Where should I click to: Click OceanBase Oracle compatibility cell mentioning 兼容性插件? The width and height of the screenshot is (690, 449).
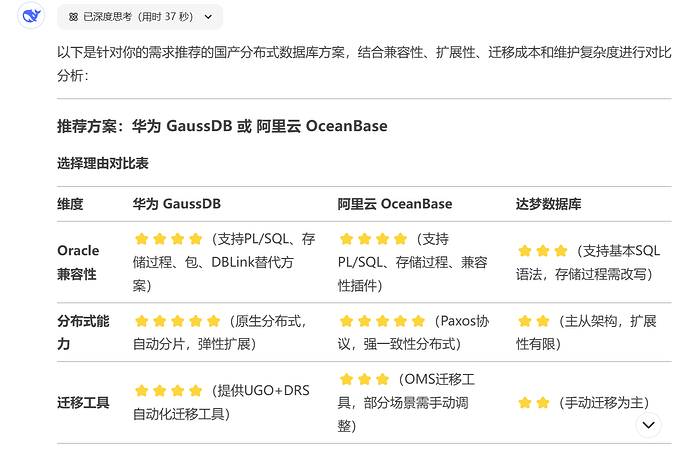[x=413, y=262]
